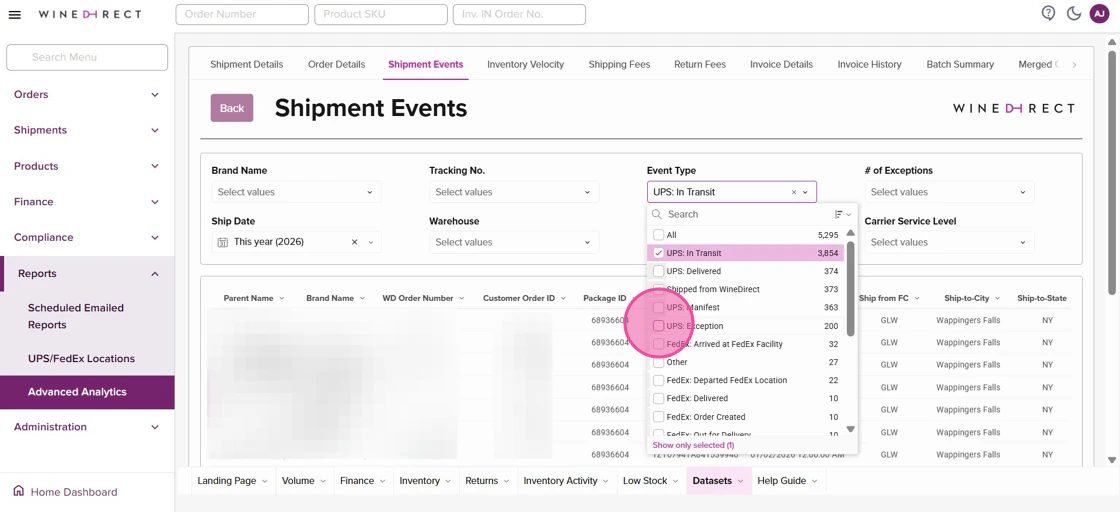Open Ship from FC column chevron

(x=916, y=298)
